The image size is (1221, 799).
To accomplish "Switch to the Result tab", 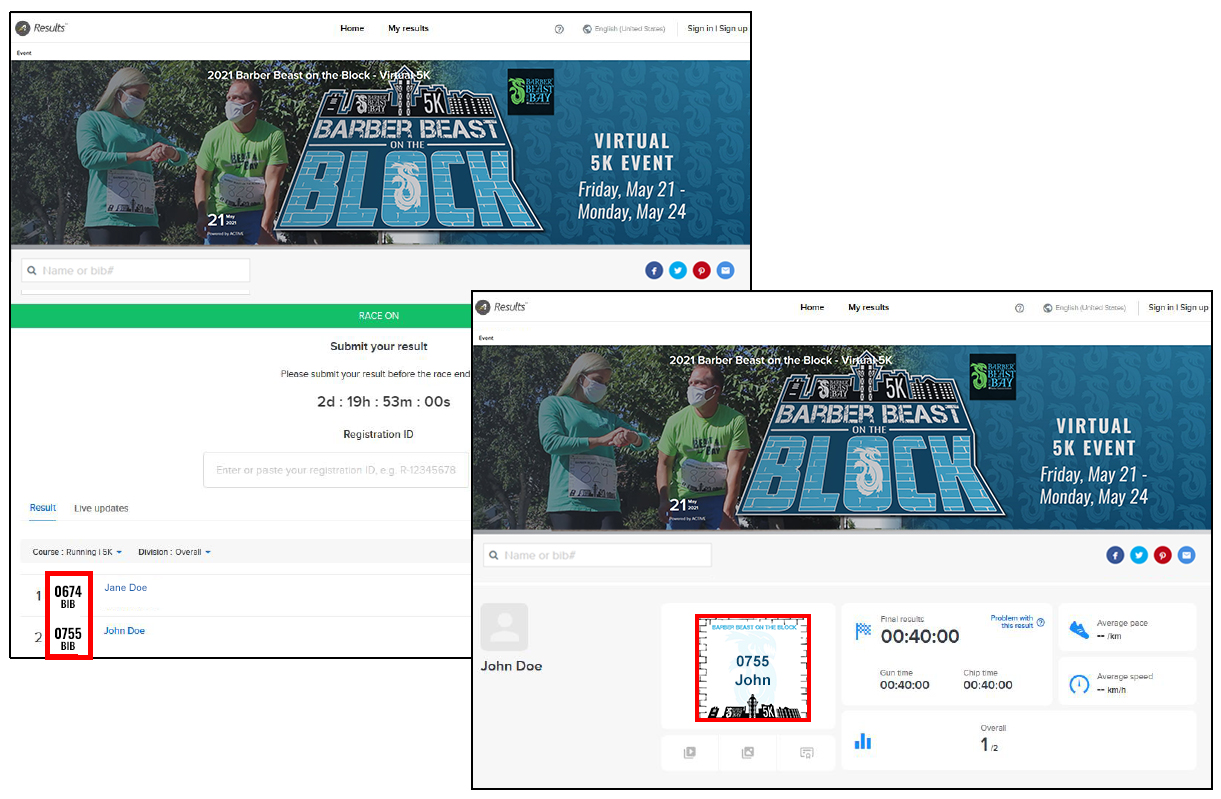I will pyautogui.click(x=43, y=508).
